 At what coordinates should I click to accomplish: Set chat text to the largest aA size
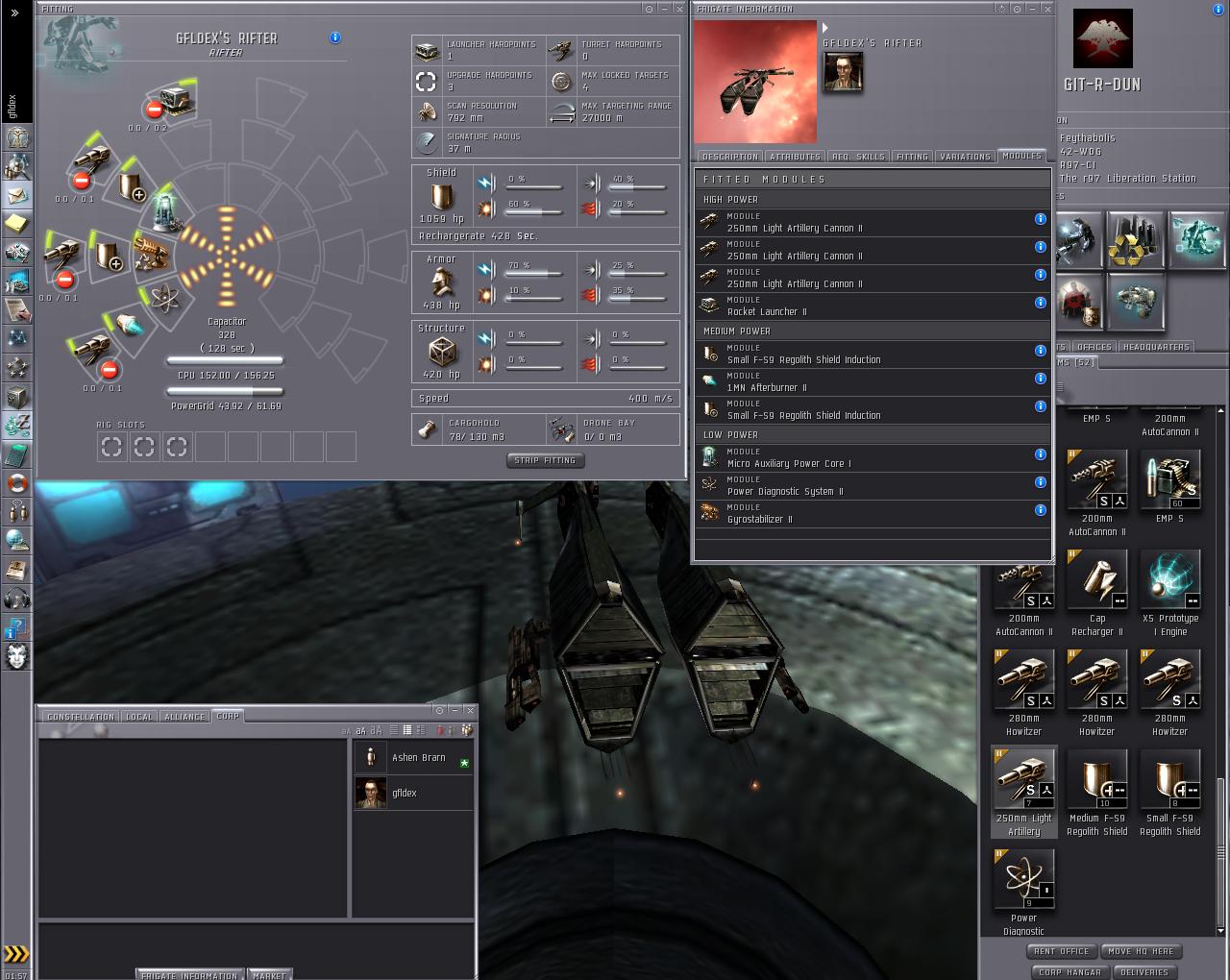[x=377, y=730]
